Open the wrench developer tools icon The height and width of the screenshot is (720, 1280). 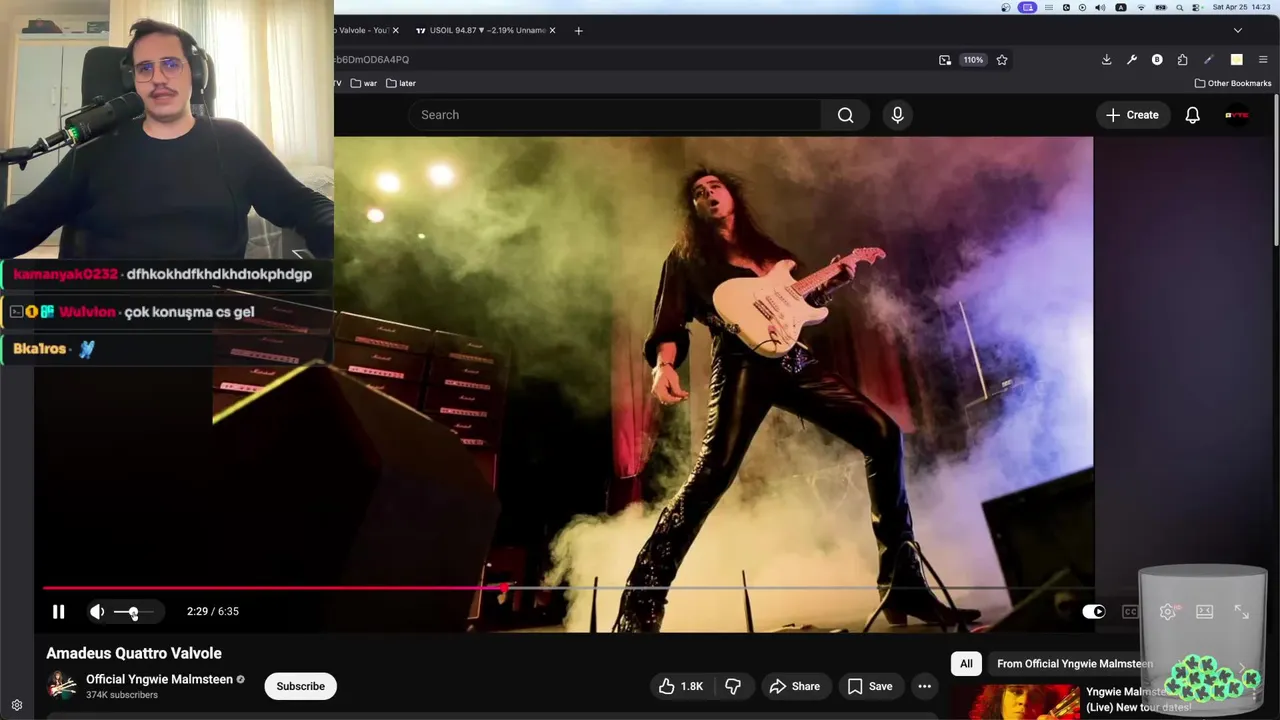pyautogui.click(x=1132, y=60)
